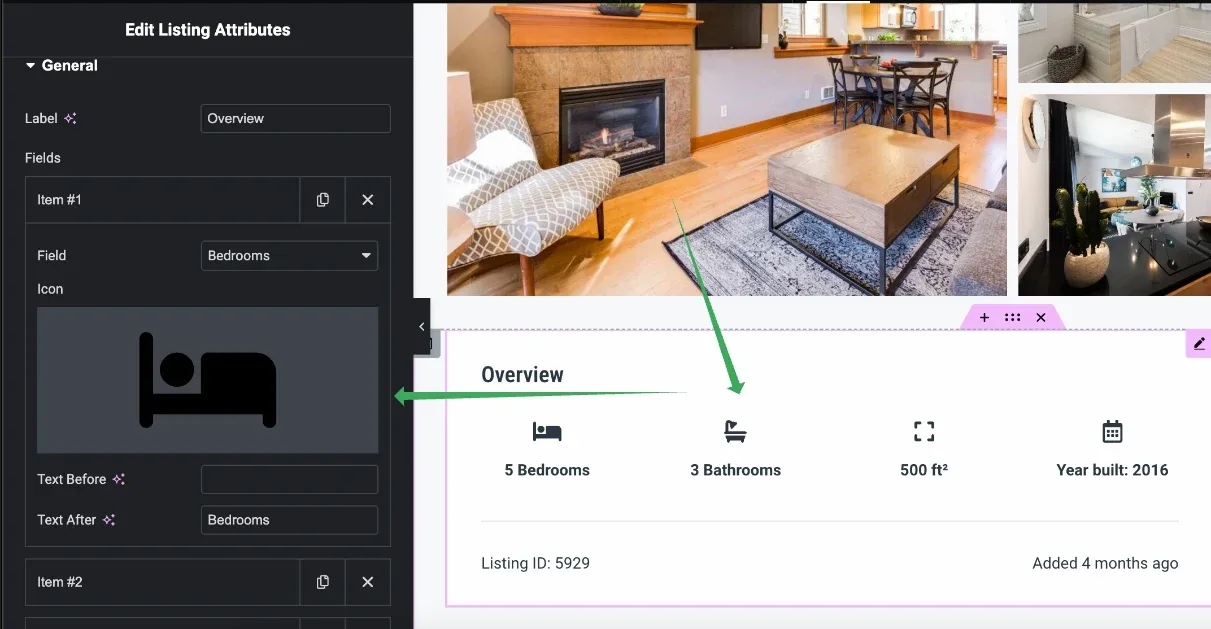
Task: Open the bed icon picker preview
Action: point(208,380)
